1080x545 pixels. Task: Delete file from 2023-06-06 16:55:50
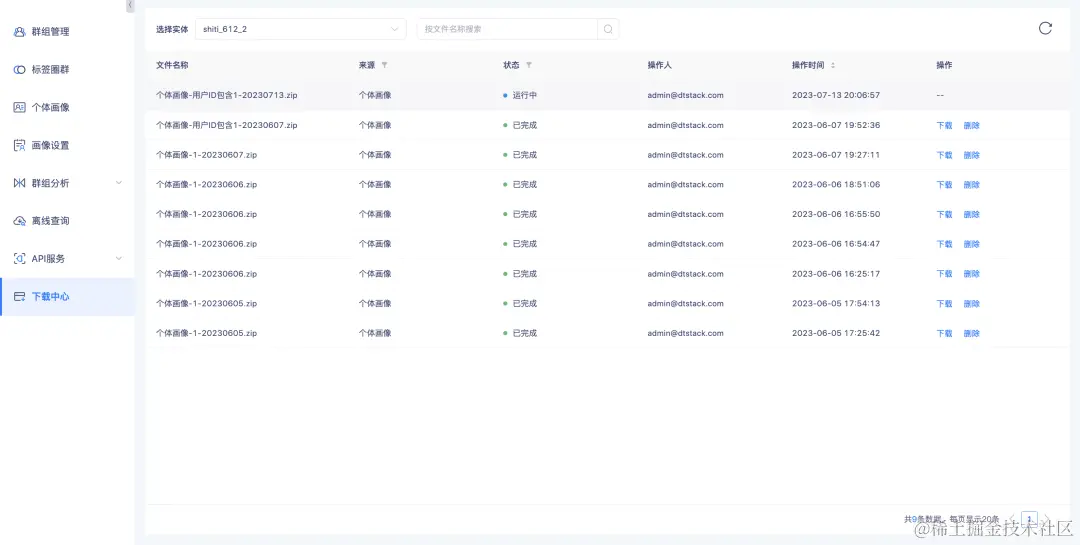pos(971,214)
